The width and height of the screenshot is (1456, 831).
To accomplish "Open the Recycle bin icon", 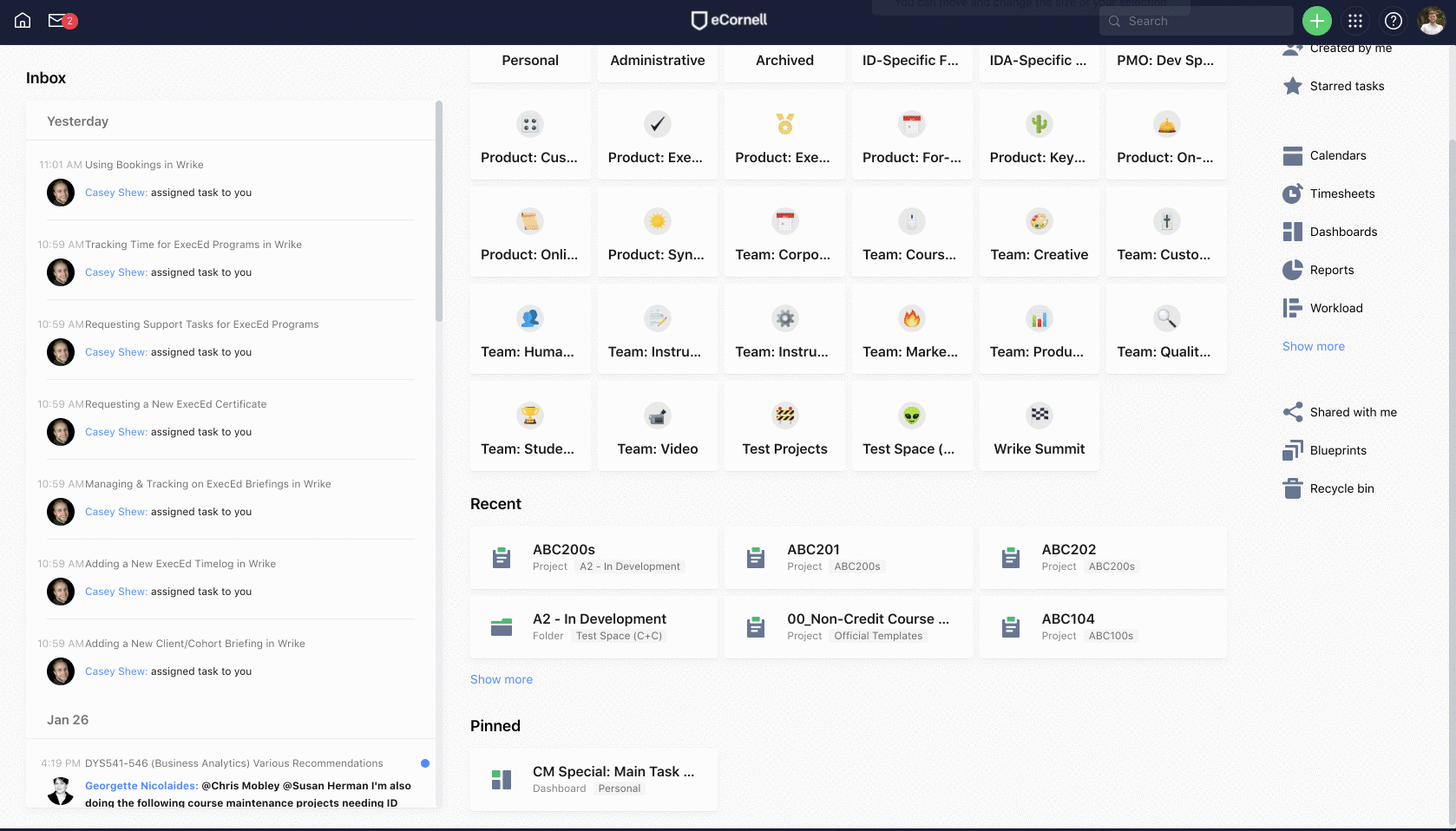I will tap(1292, 488).
